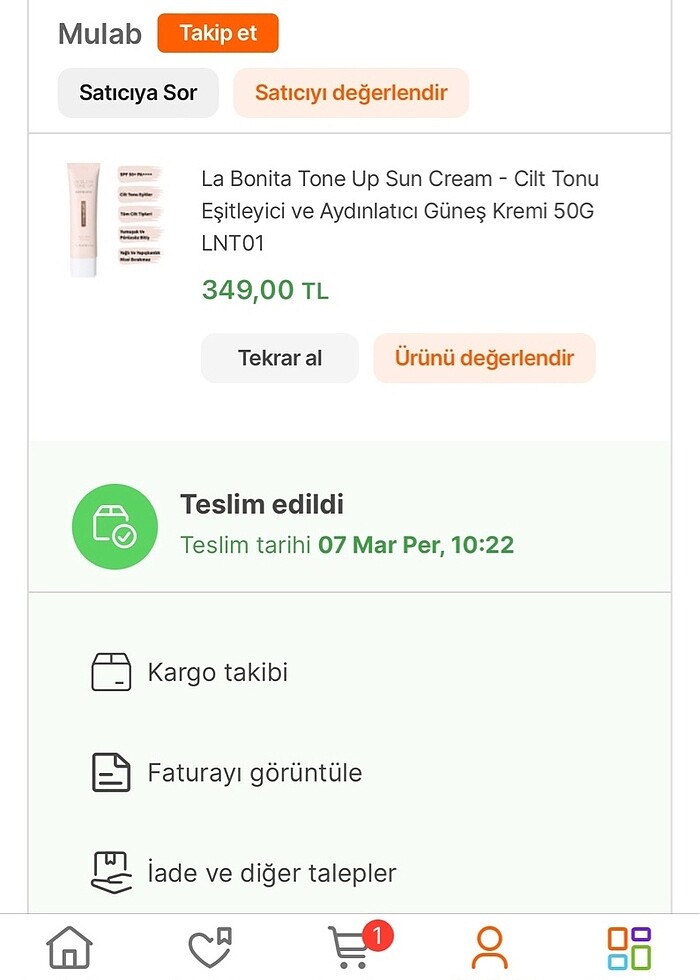Select Faturayı görüntüle menu entry
This screenshot has width=700, height=980.
(x=255, y=772)
